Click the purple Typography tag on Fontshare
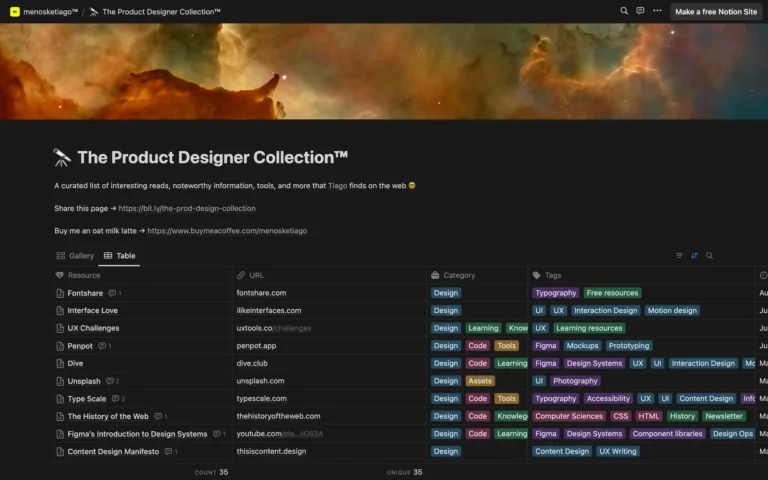768x480 pixels. tap(555, 293)
